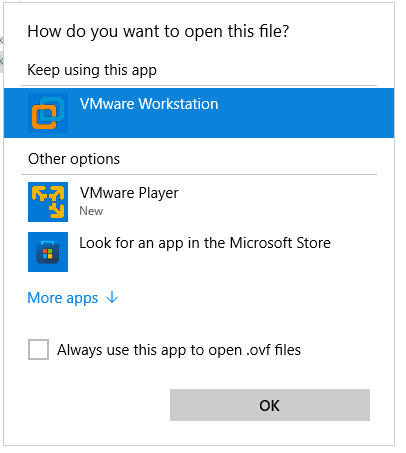Expand the More apps list
This screenshot has height=453, width=406.
coord(73,298)
